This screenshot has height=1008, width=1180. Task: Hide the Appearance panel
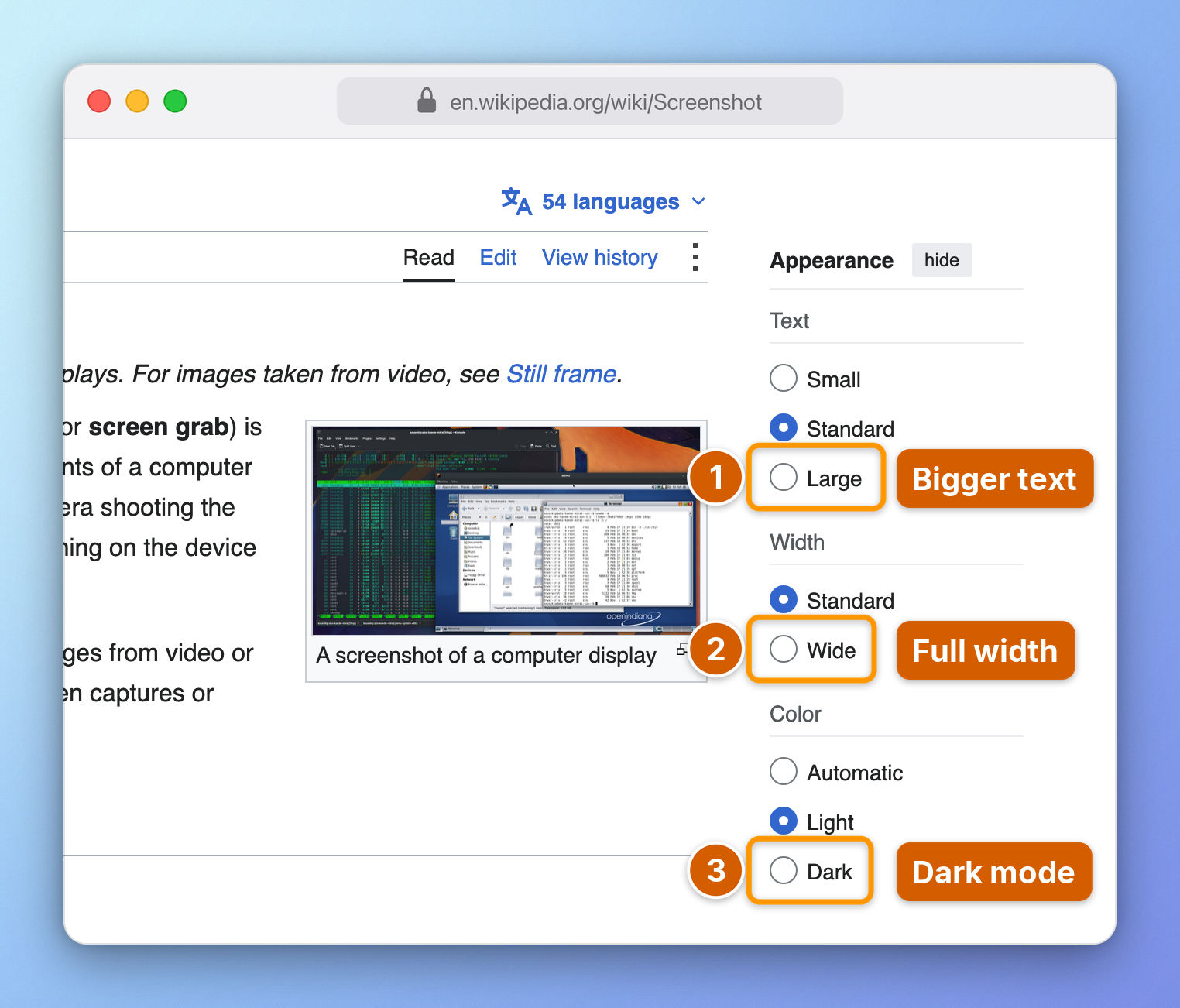coord(942,260)
